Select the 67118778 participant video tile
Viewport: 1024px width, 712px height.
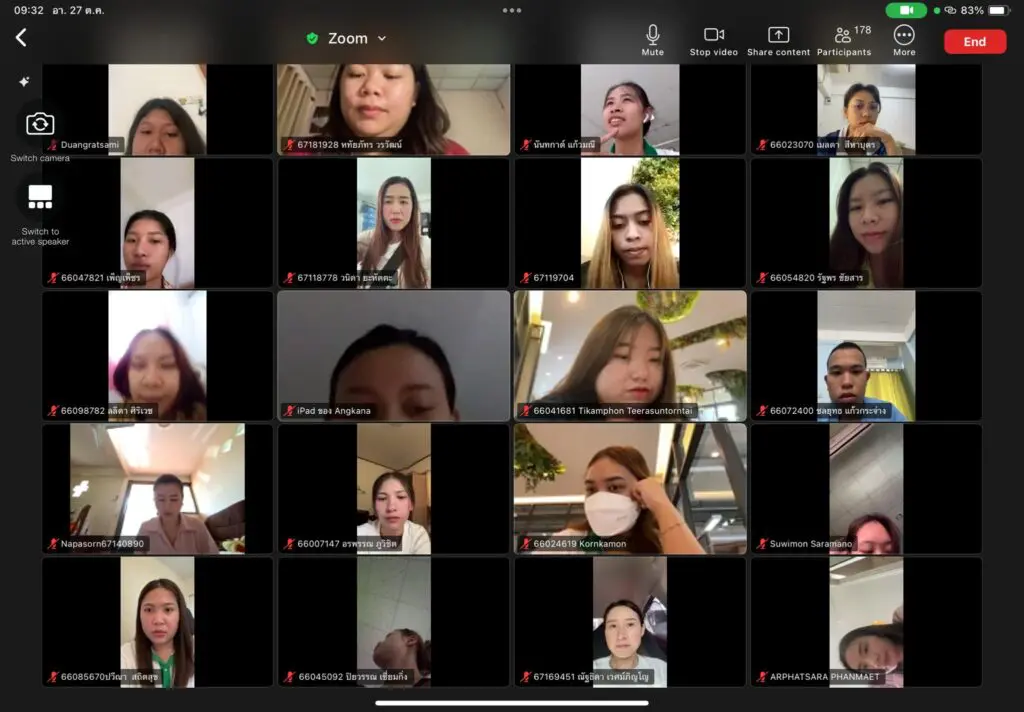[394, 223]
